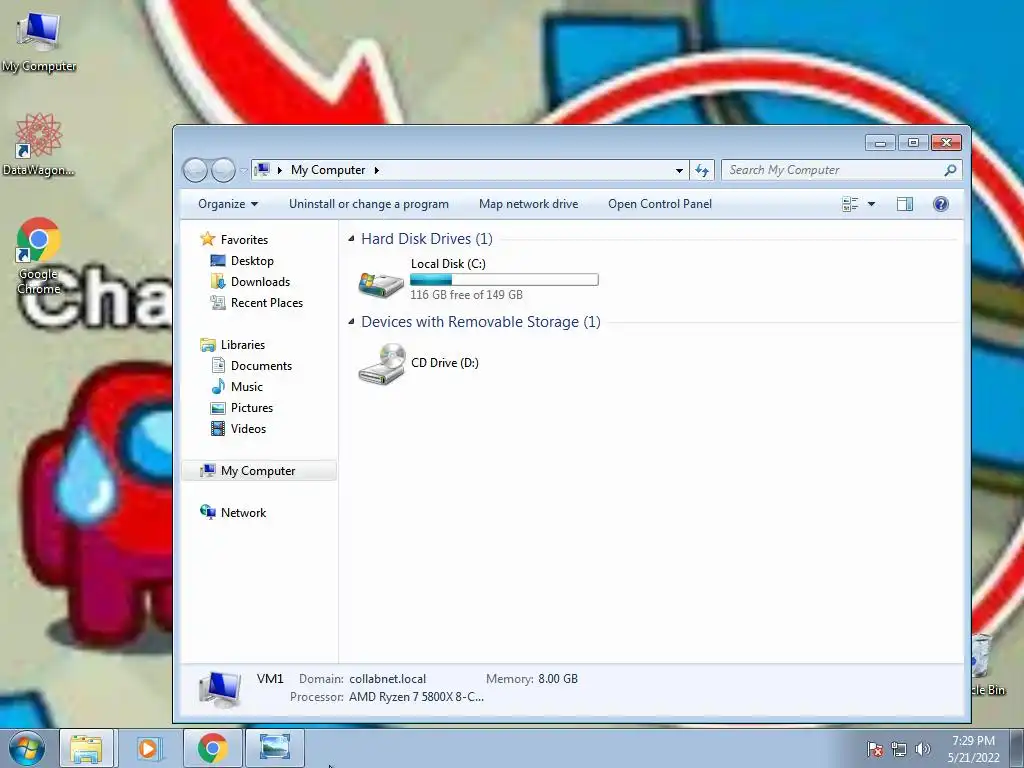Click processor AMD Ryzen 7 5800X text
1024x768 pixels.
pos(416,697)
